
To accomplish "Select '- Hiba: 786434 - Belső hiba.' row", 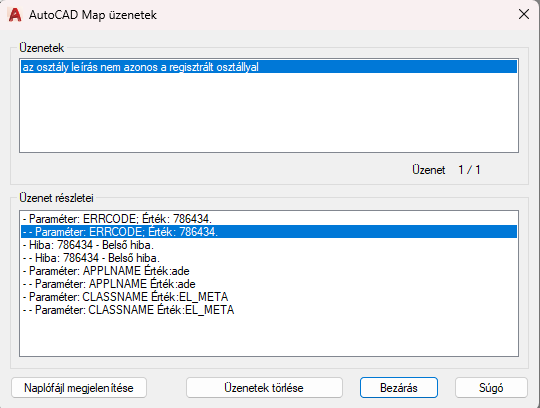I will click(x=269, y=245).
